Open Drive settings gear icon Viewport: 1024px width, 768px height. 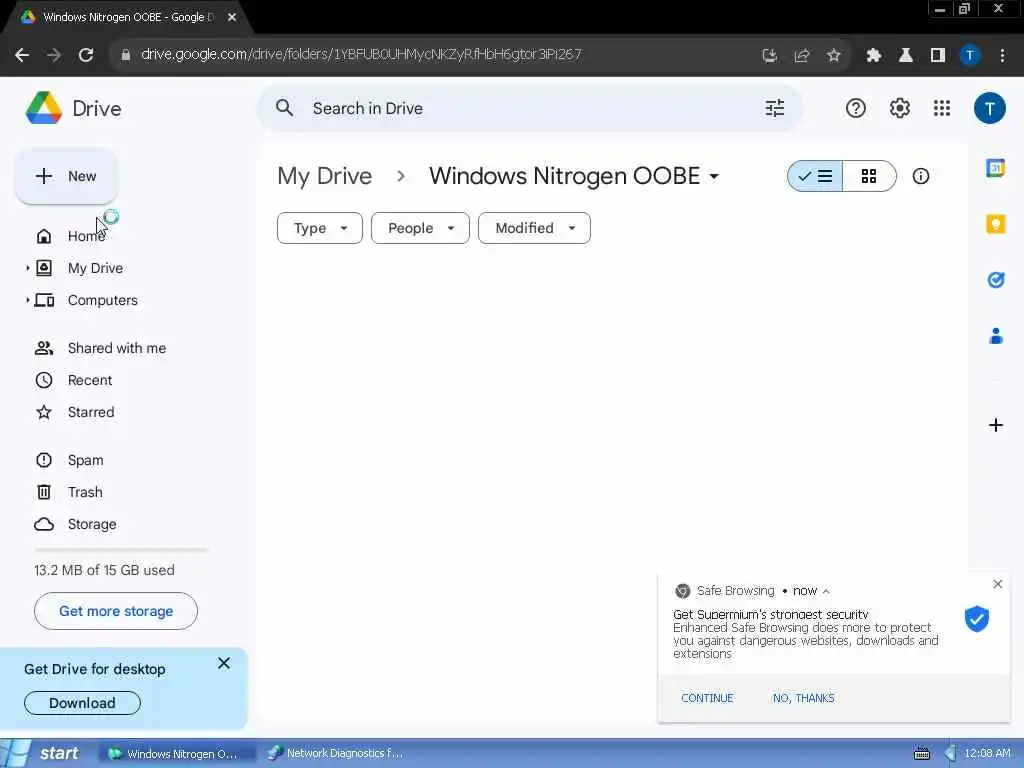900,108
